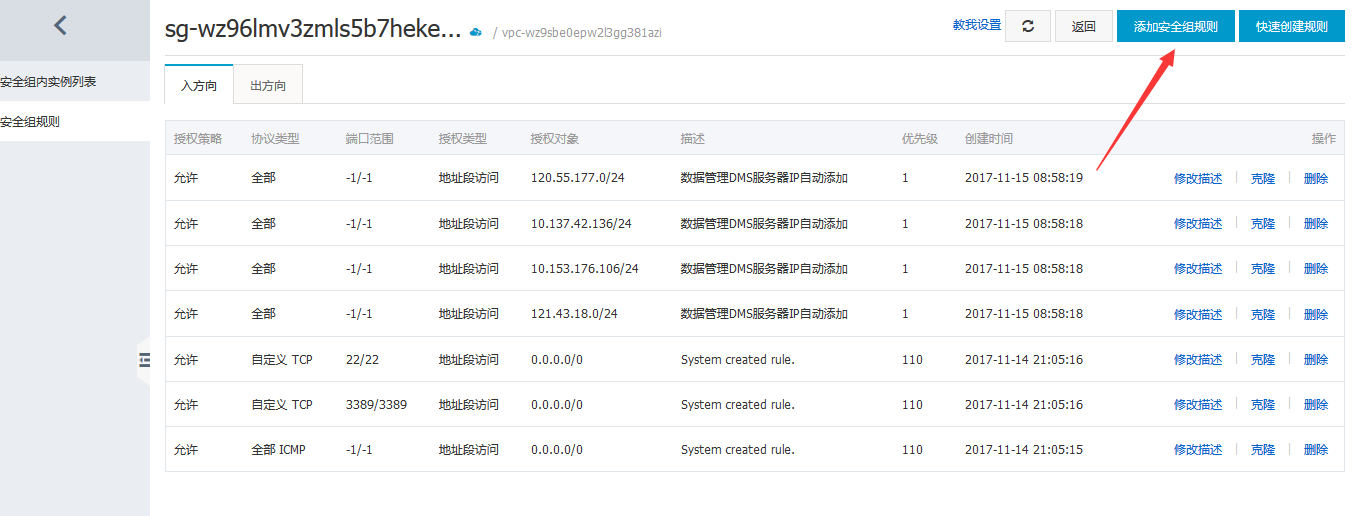Click 删除 for 10.153.176.106/24 rule
Image resolution: width=1357 pixels, height=516 pixels.
(1316, 268)
